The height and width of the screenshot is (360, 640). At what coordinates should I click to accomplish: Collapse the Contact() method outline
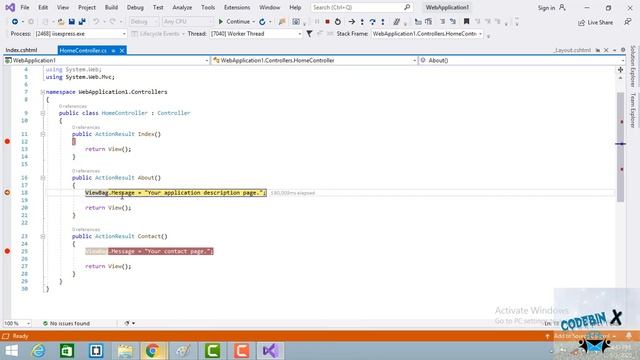[42, 236]
